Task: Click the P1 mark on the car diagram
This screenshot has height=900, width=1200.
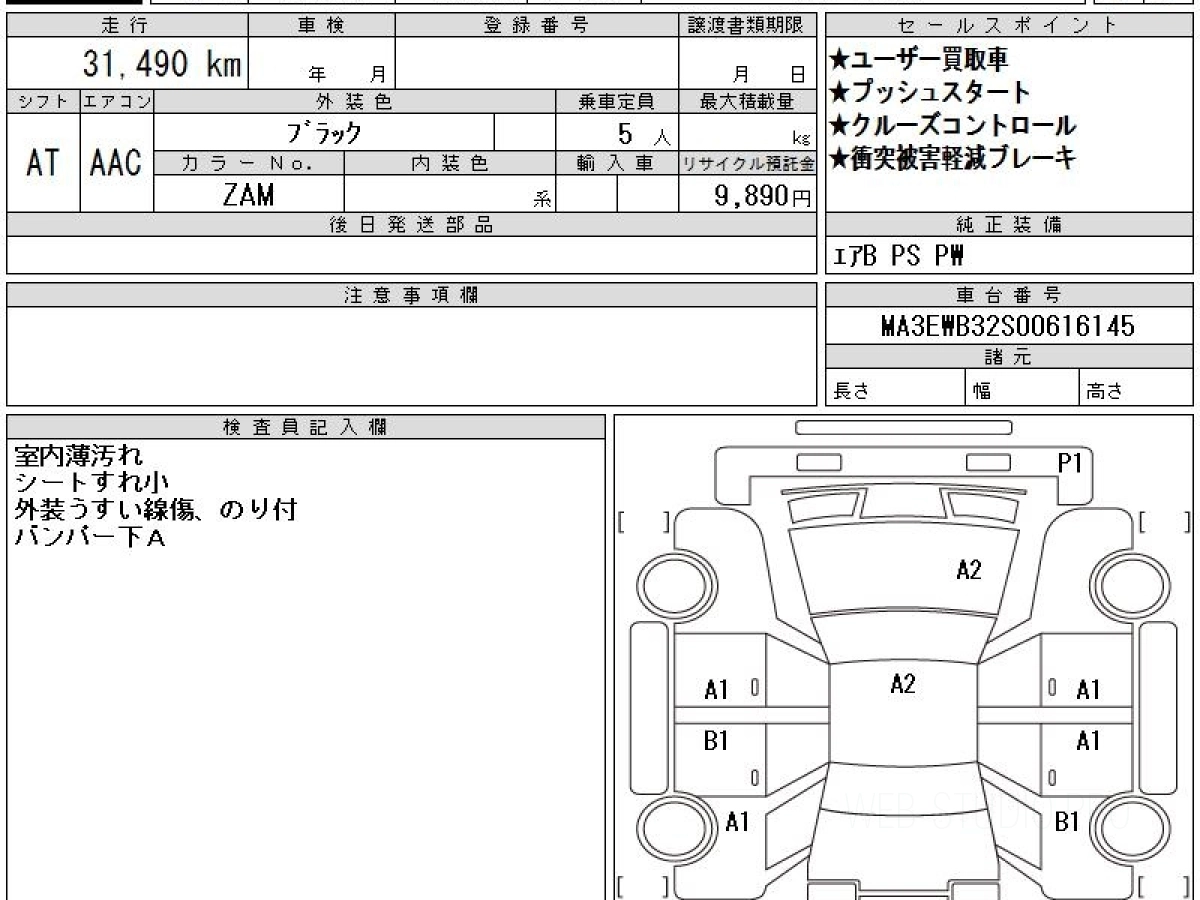Action: [1071, 462]
